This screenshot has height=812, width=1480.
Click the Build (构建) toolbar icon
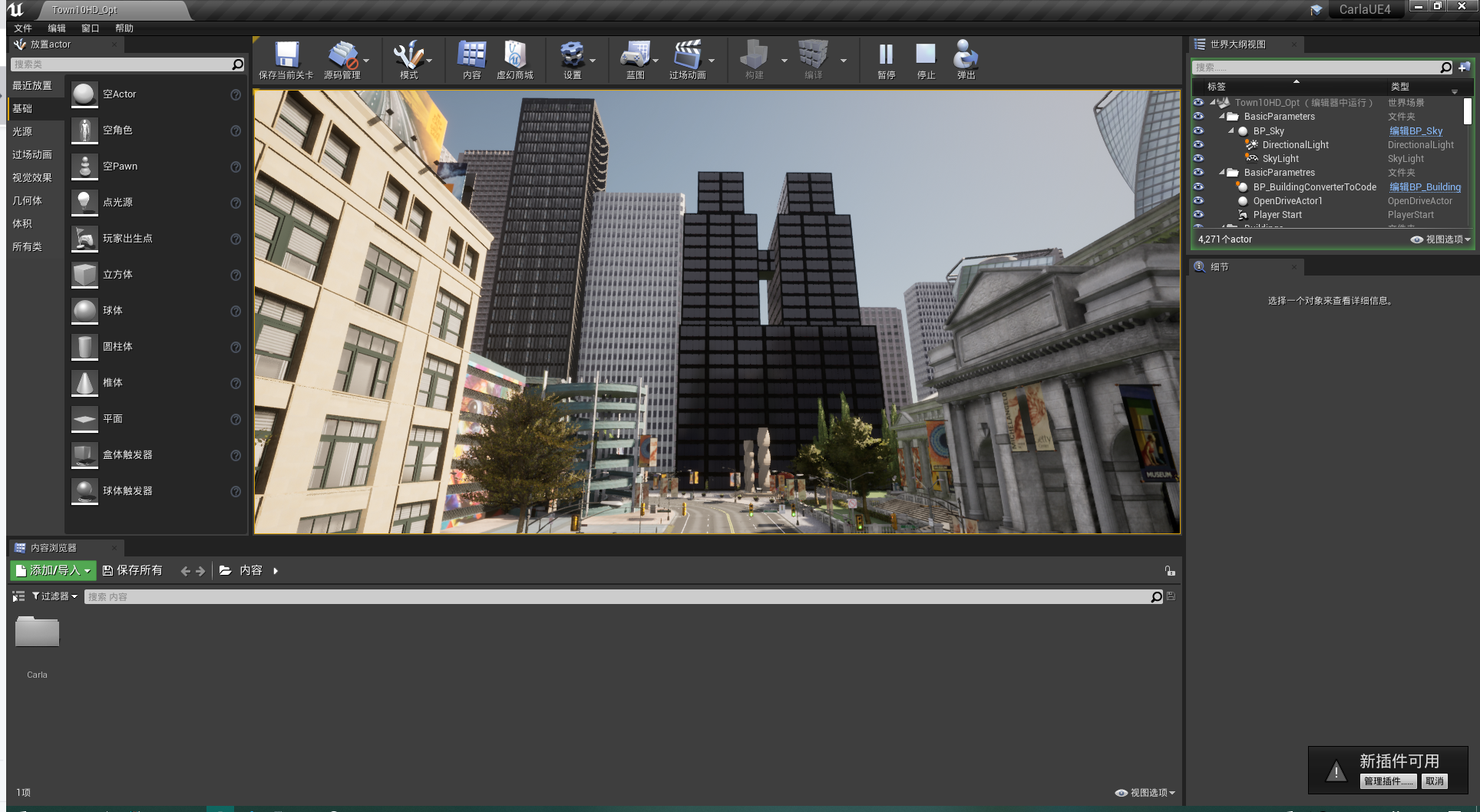pos(755,60)
